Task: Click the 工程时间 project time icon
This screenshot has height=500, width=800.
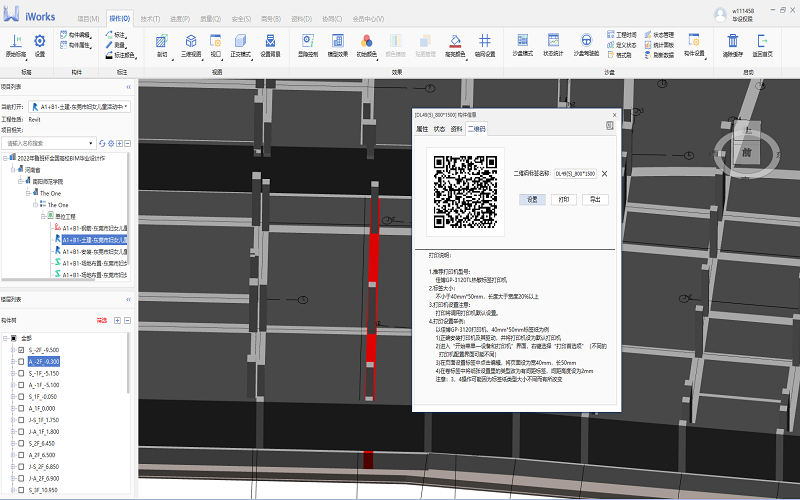Action: [611, 34]
